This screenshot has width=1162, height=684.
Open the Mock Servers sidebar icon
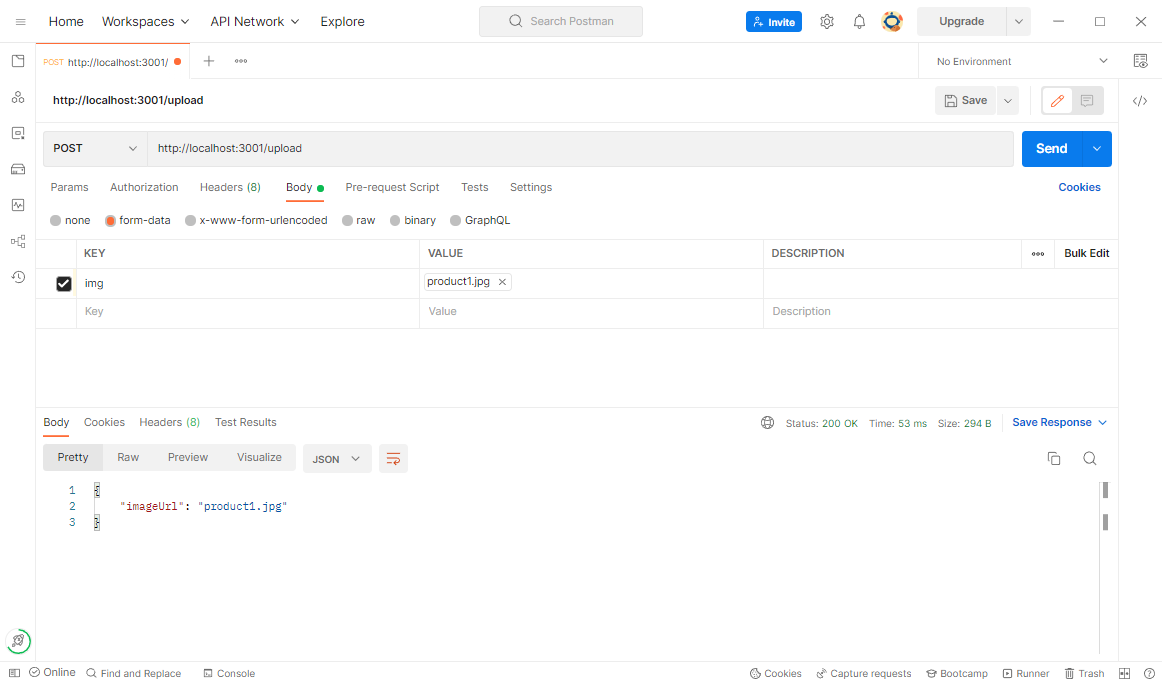click(19, 169)
